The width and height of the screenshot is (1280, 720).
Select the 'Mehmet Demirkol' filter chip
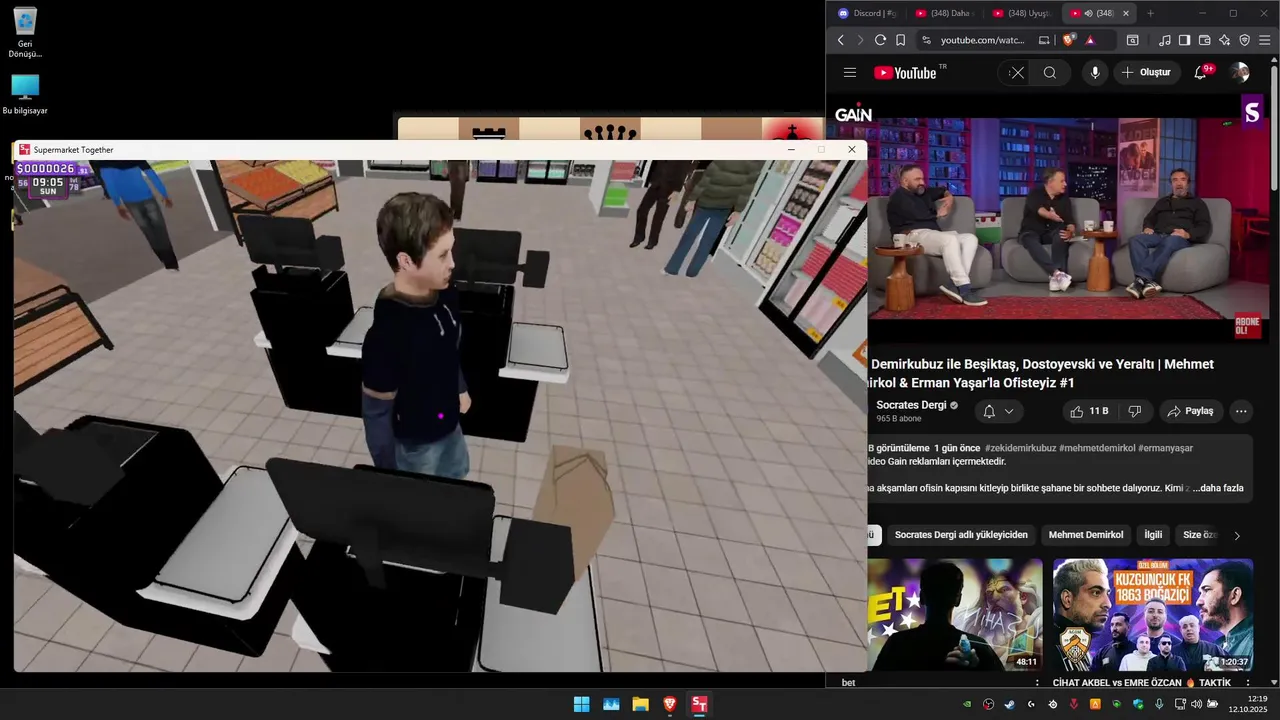click(x=1086, y=535)
